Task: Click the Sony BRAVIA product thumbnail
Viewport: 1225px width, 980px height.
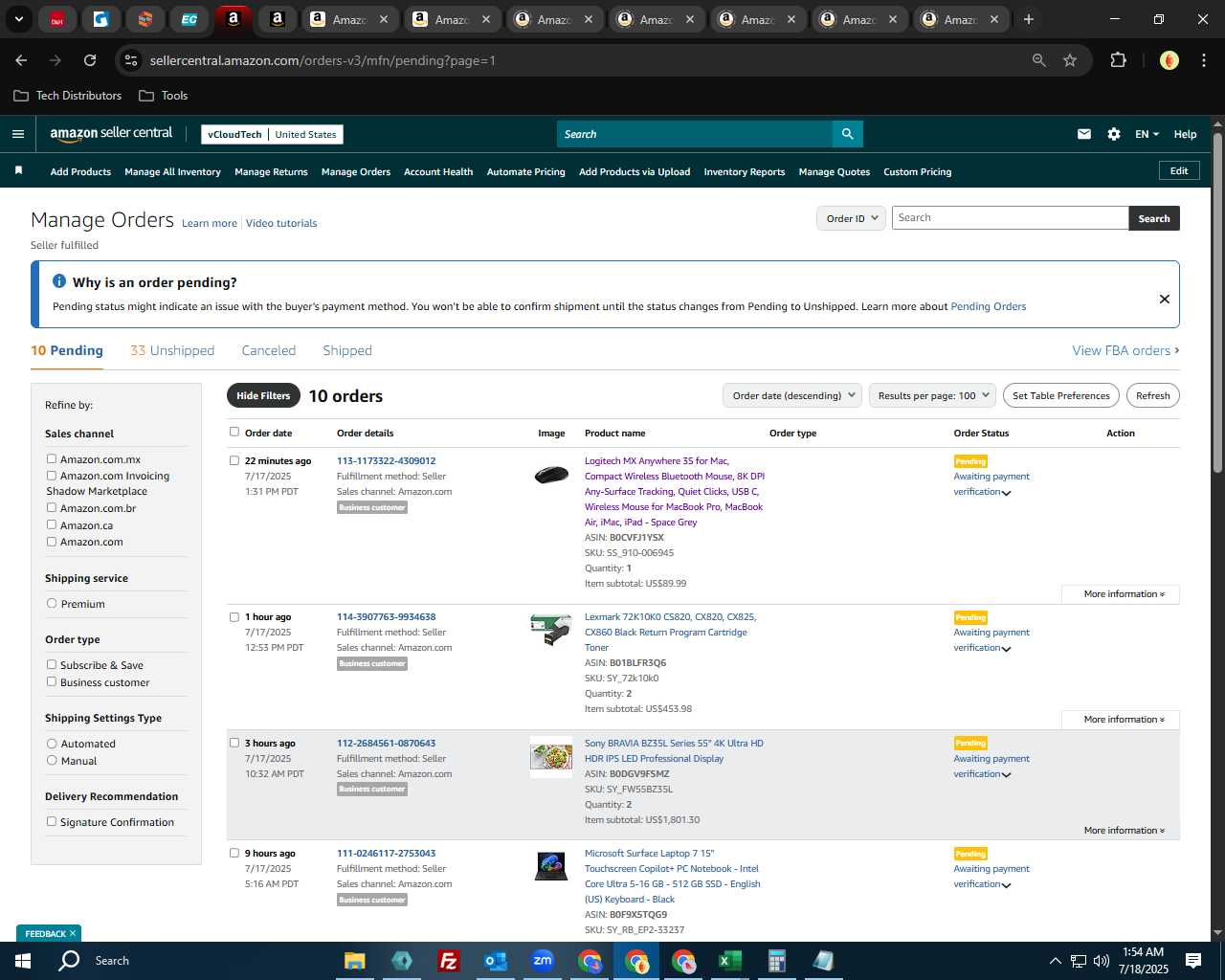Action: (x=551, y=756)
